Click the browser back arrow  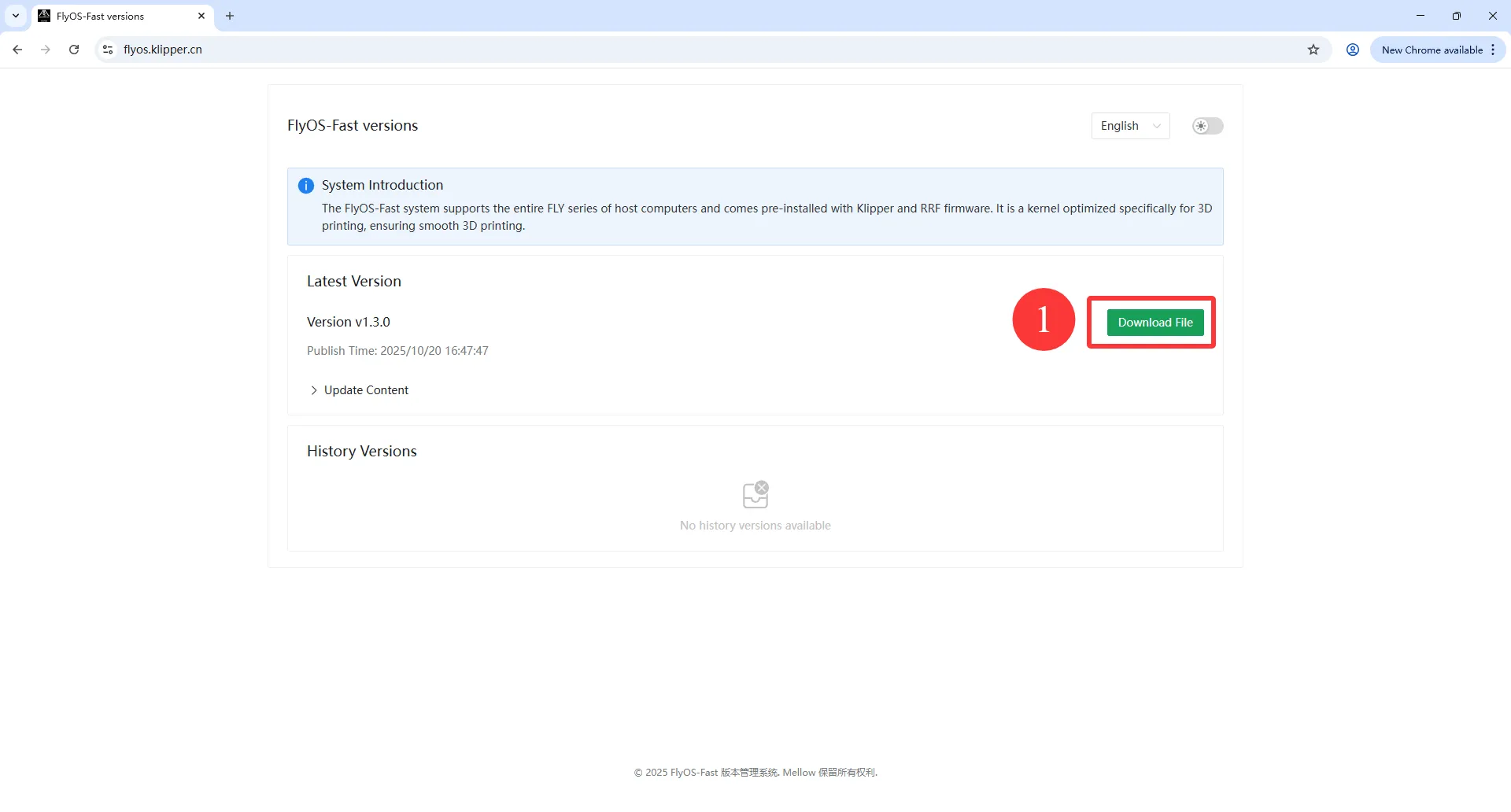point(17,50)
